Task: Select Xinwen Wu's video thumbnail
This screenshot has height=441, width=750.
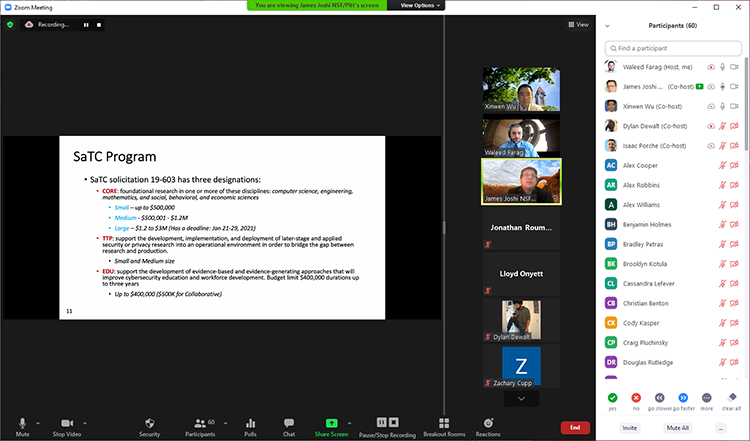Action: point(521,89)
